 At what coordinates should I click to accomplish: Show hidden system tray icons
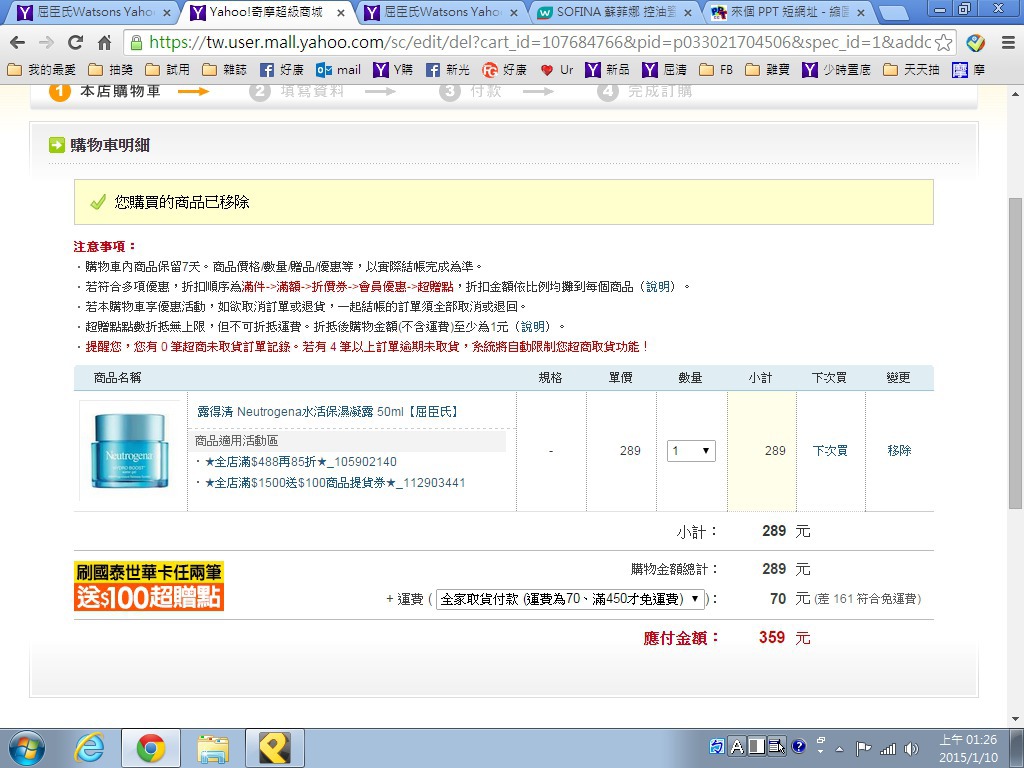point(840,748)
